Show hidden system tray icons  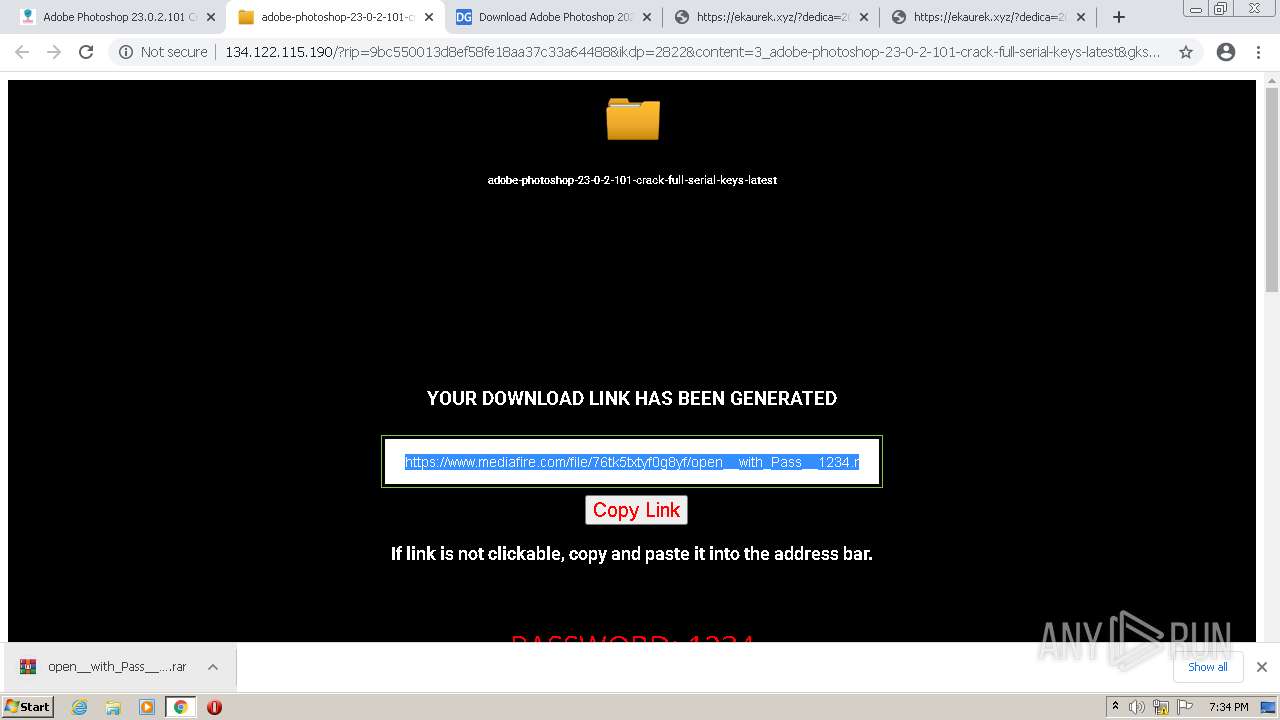1115,707
